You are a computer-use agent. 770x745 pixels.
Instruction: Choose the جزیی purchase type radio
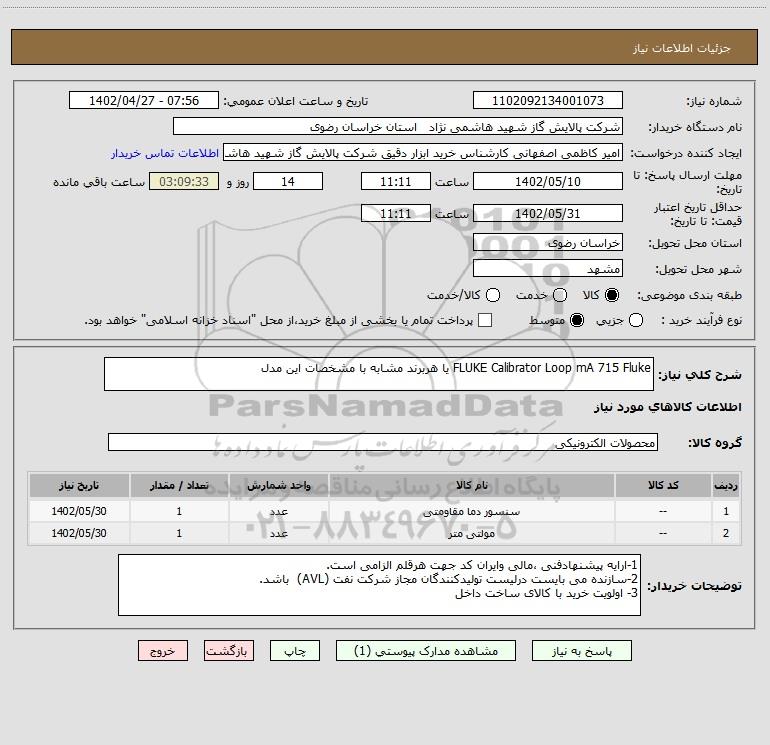tap(636, 320)
